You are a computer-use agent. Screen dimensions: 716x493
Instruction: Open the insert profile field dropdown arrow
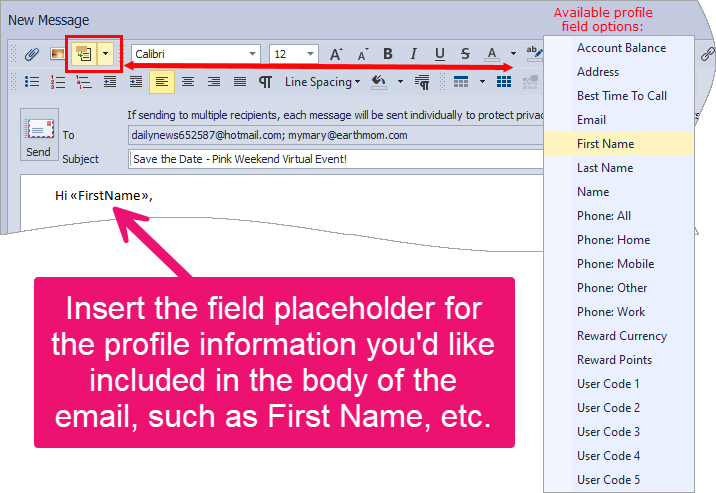click(x=105, y=54)
